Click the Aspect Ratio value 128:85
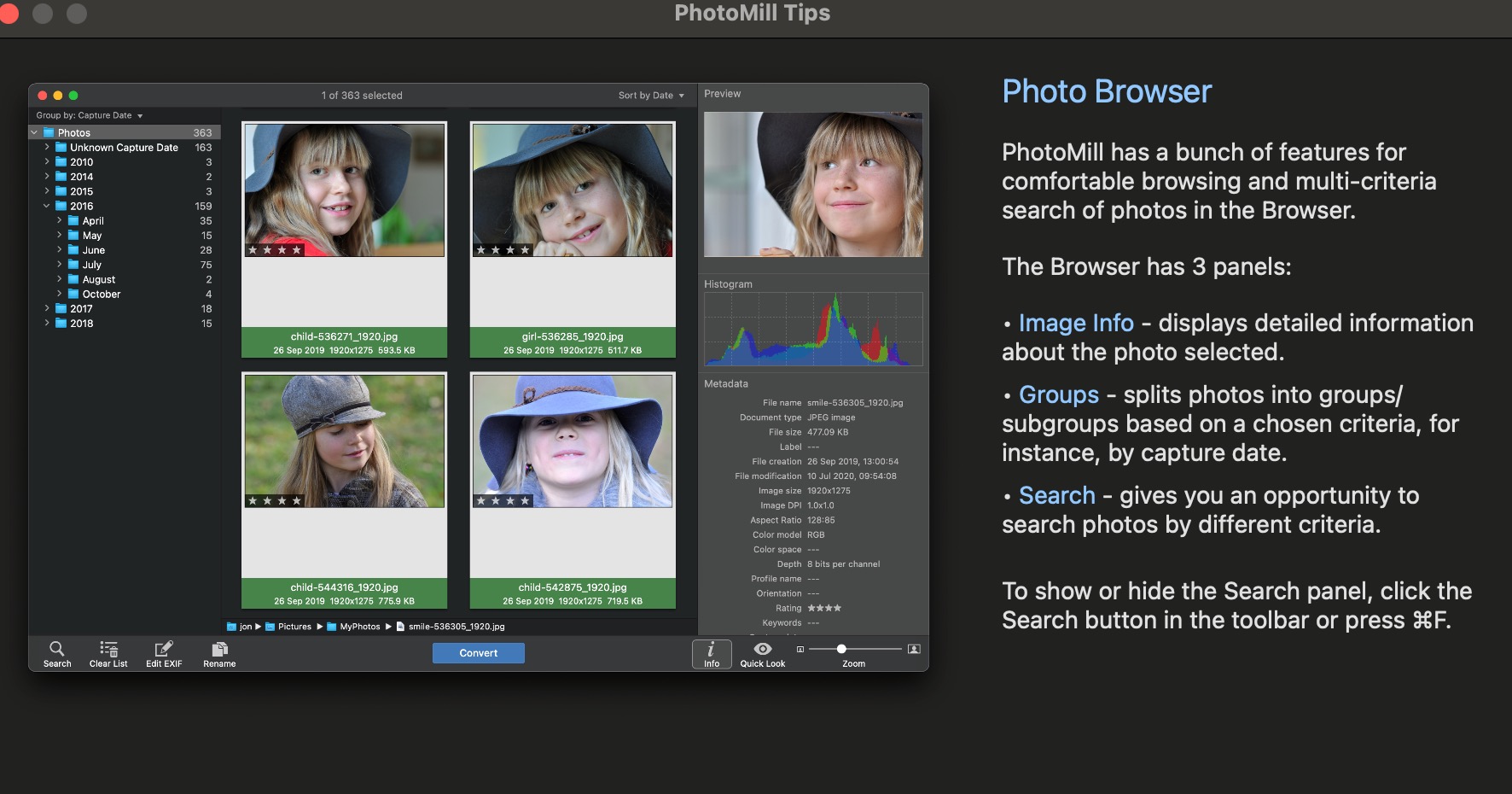Image resolution: width=1512 pixels, height=794 pixels. 821,520
